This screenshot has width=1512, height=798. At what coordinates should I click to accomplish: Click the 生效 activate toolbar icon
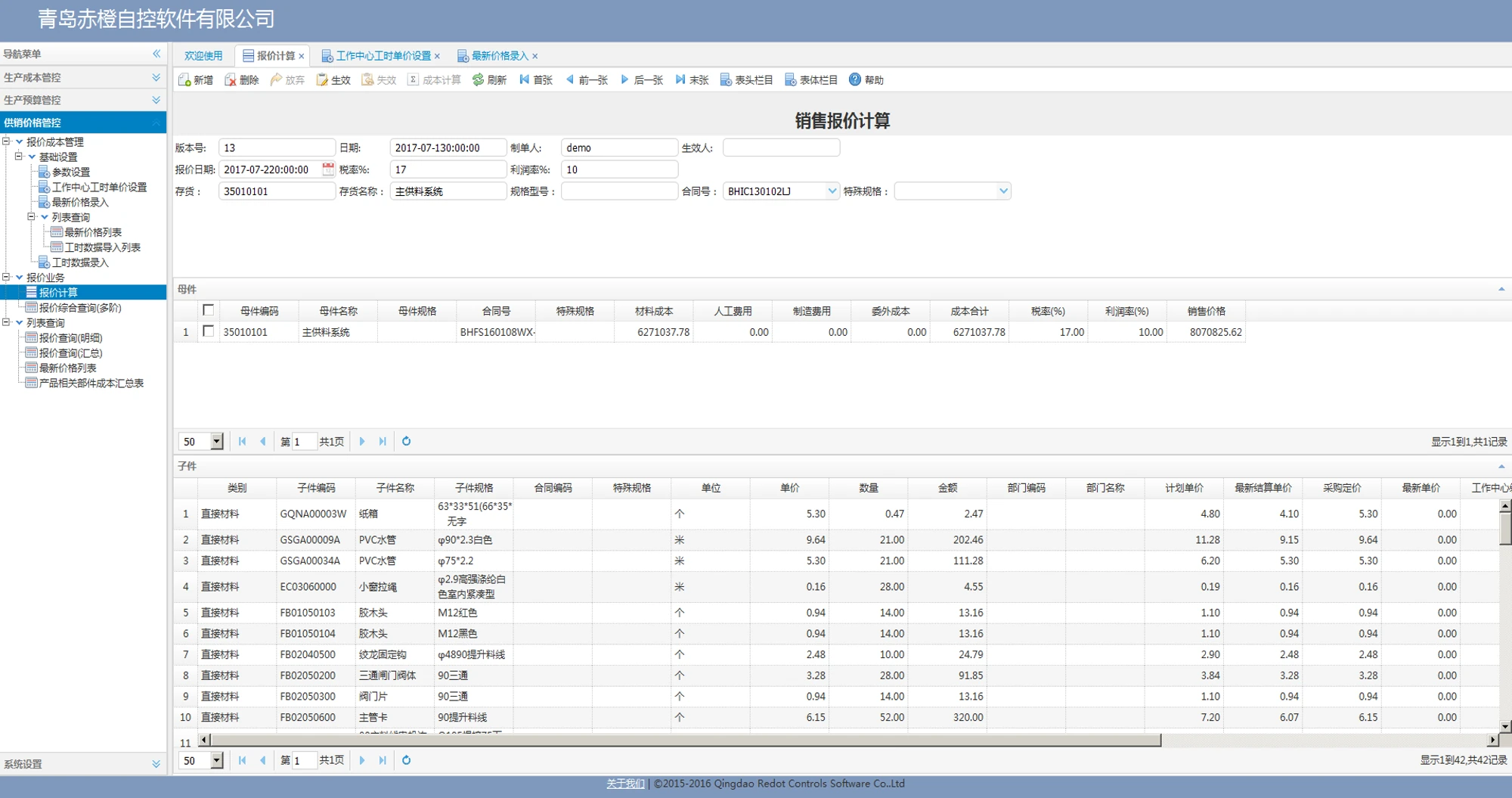tap(322, 80)
